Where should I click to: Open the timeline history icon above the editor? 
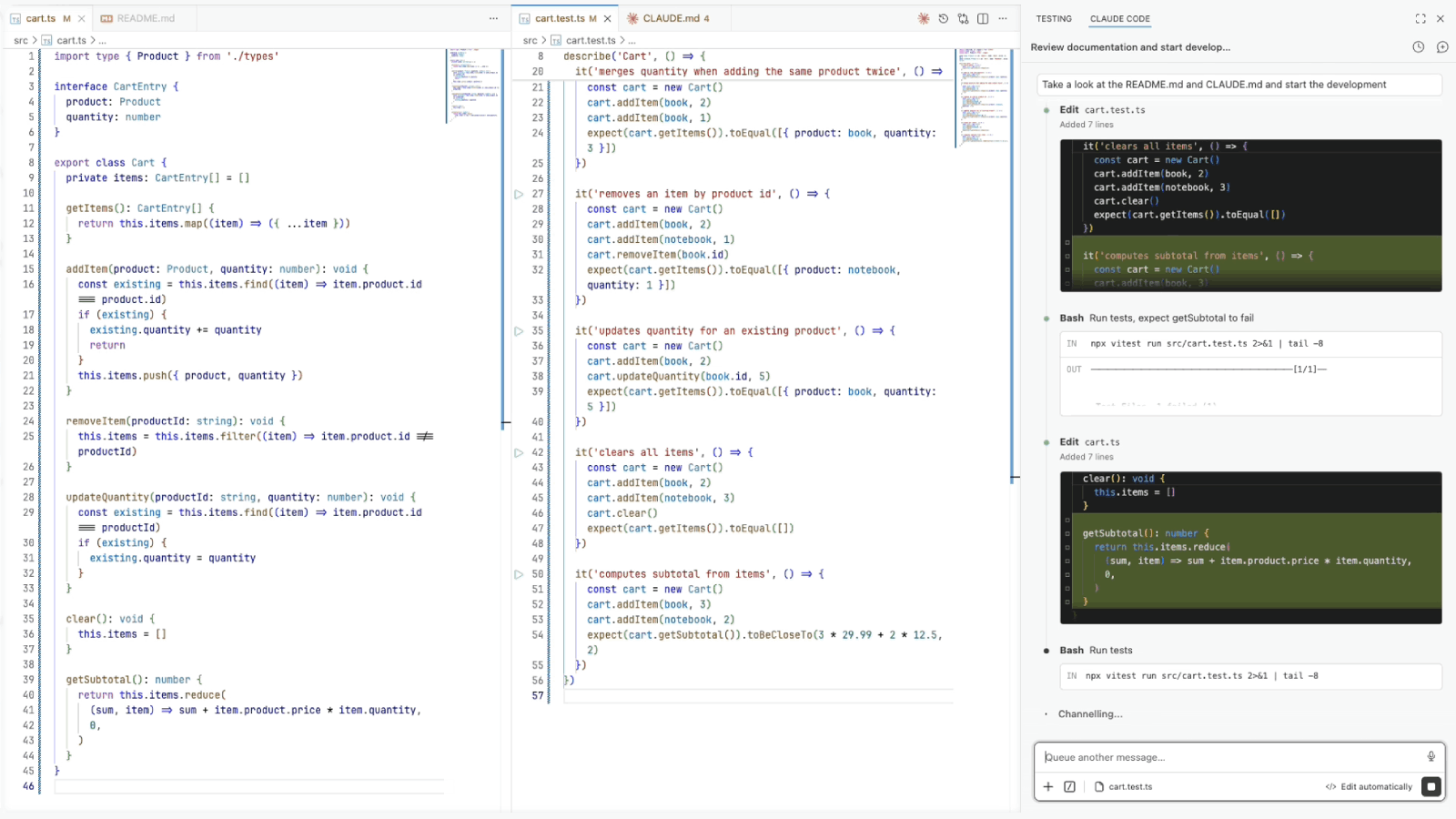944,18
